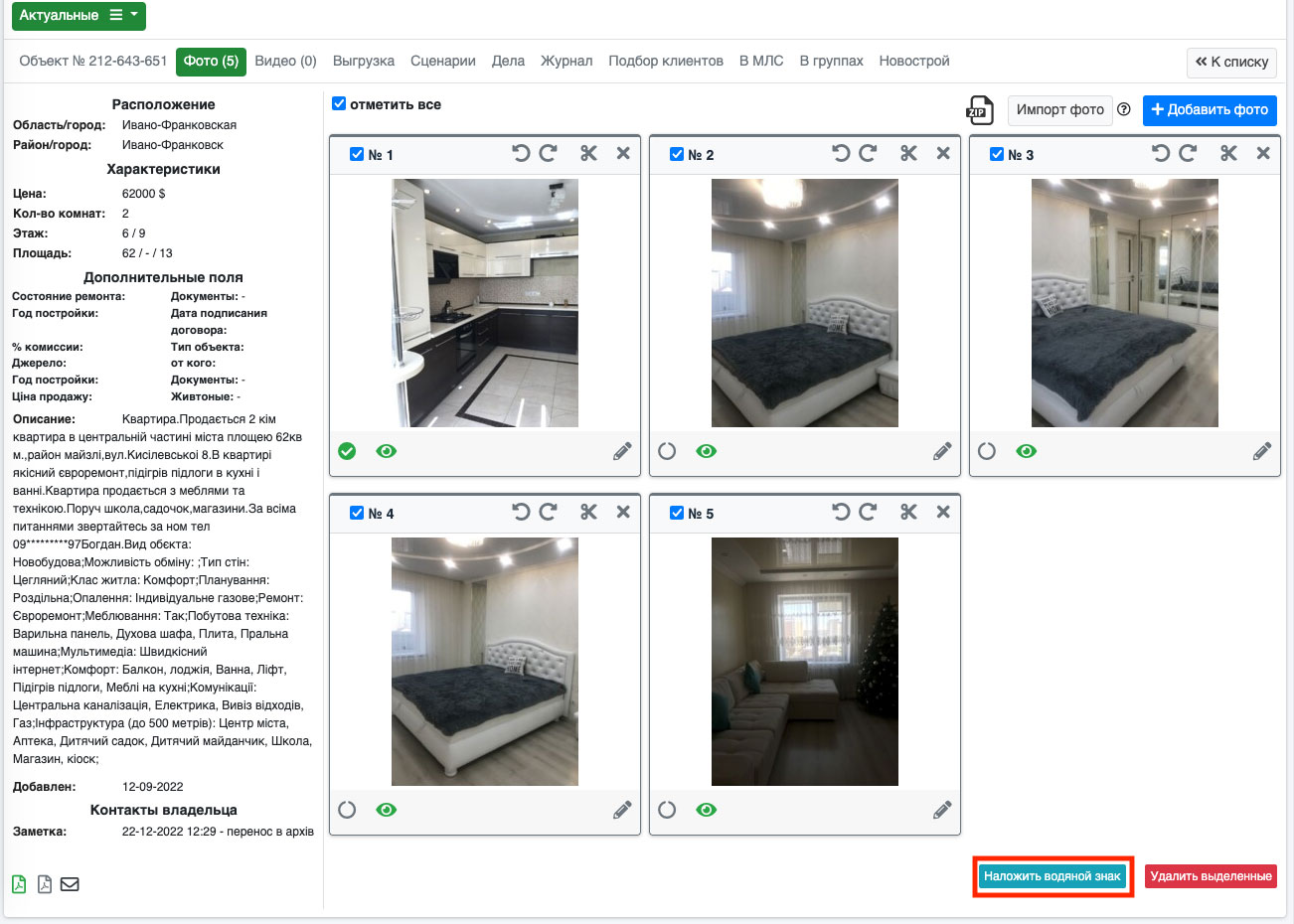Open the 'Подбор клиентов' tab

(665, 62)
